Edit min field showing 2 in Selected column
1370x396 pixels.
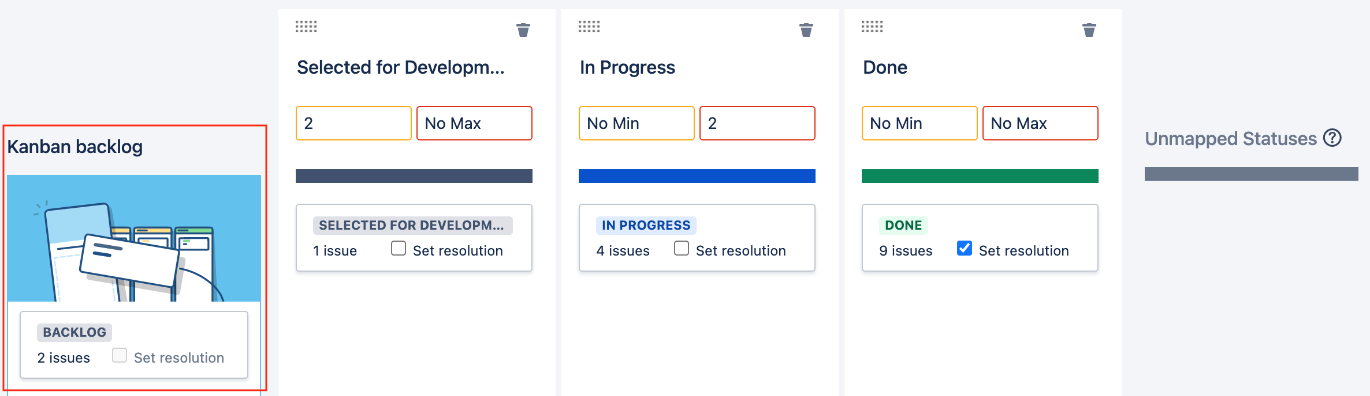354,123
